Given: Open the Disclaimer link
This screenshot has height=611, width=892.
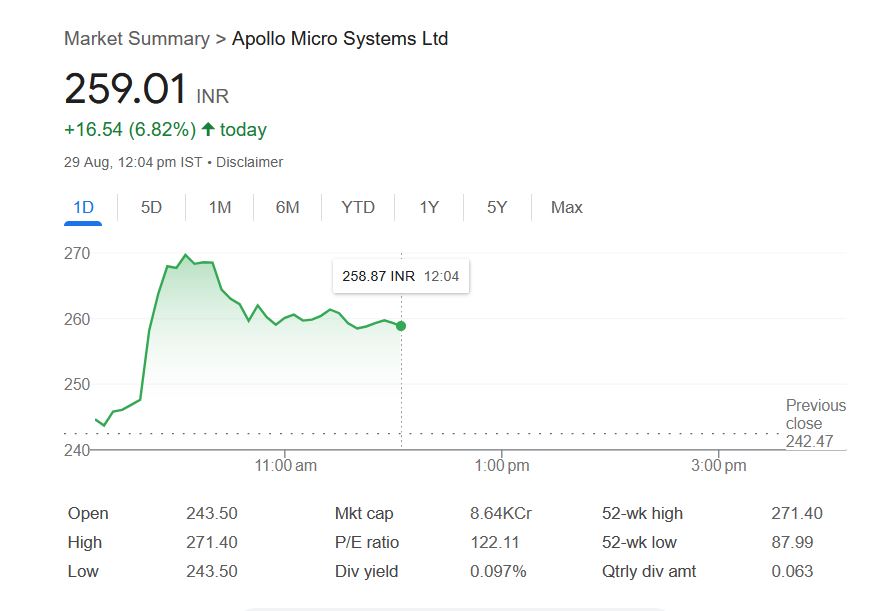Looking at the screenshot, I should coord(249,162).
